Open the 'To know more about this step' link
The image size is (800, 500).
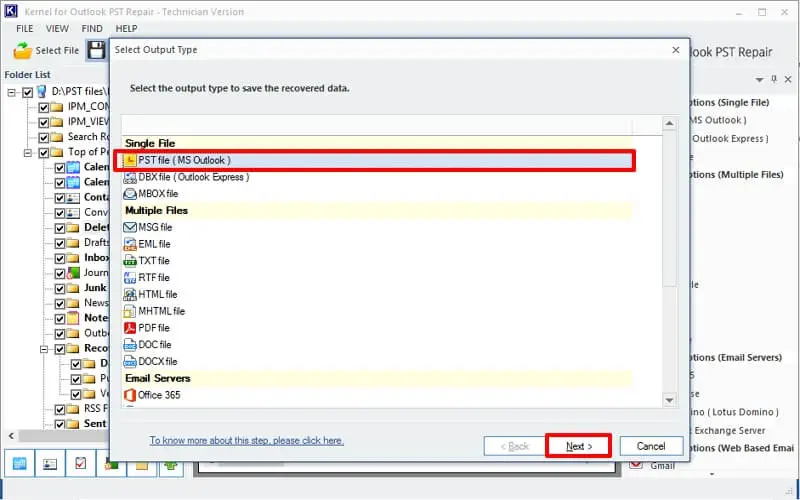point(246,440)
